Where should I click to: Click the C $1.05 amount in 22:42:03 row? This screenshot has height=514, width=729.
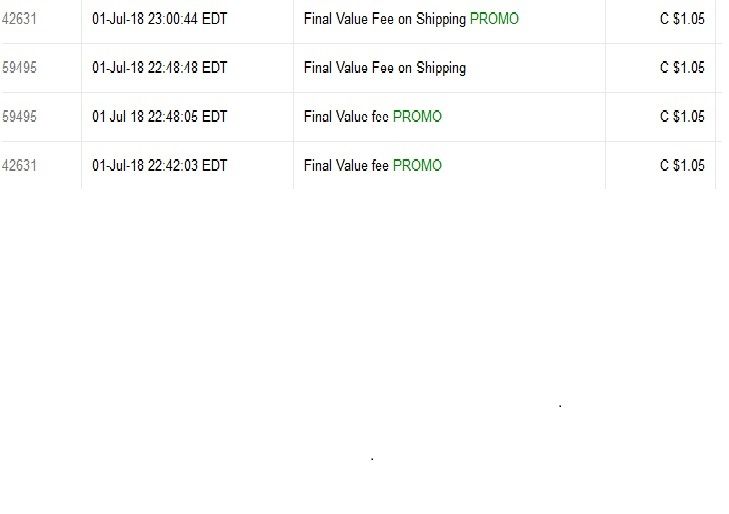682,166
